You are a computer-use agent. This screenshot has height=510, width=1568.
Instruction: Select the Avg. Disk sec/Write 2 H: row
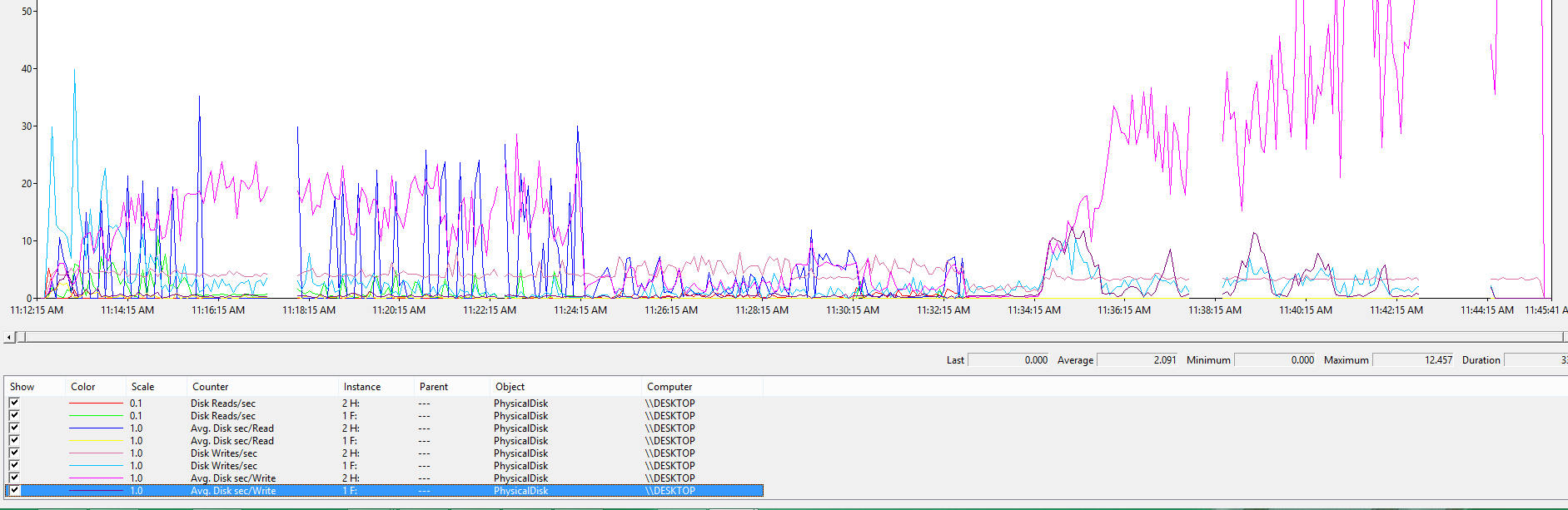(232, 478)
